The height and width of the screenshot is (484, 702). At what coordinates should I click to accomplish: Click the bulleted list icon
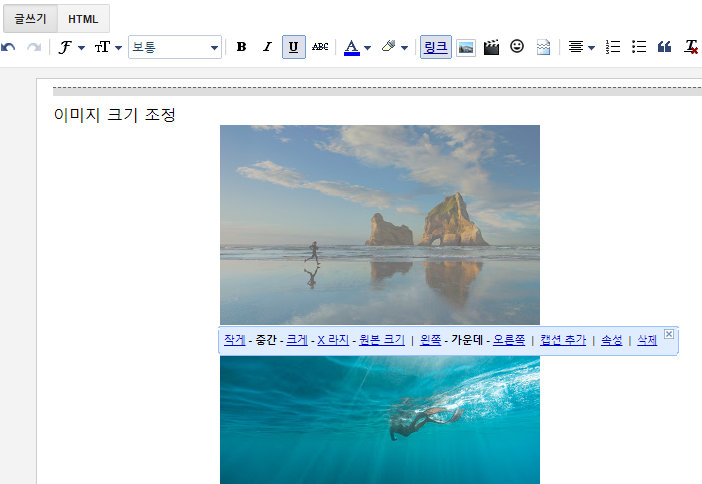[639, 47]
